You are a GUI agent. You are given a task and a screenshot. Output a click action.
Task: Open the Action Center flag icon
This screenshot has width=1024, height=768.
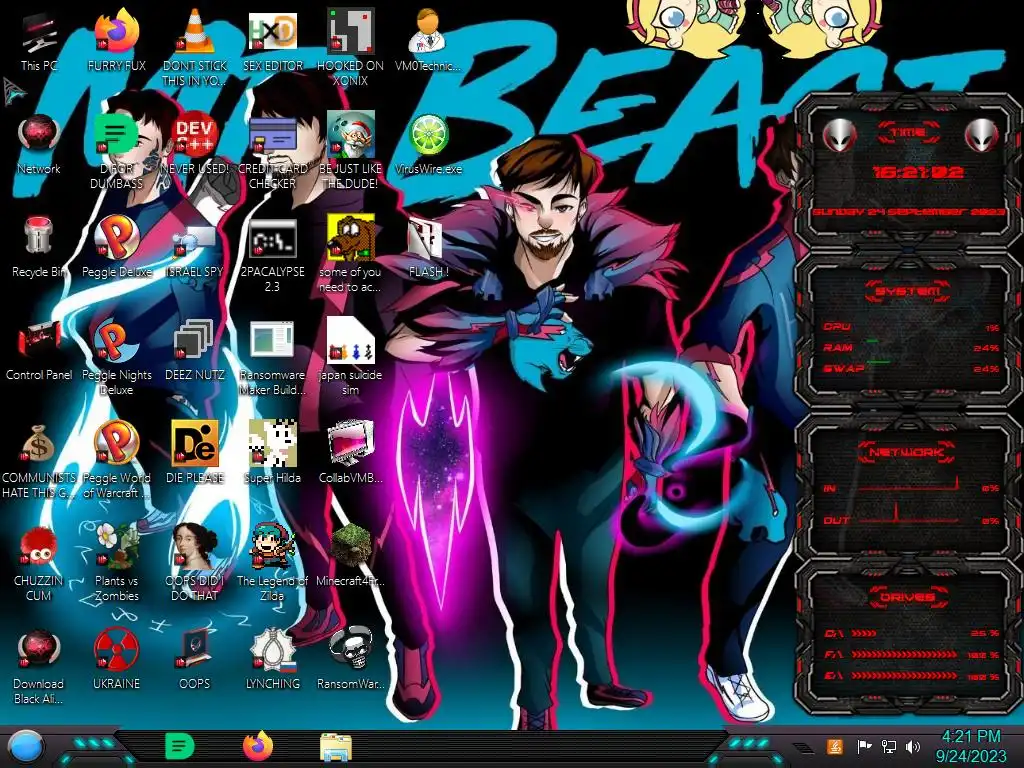pyautogui.click(x=865, y=746)
